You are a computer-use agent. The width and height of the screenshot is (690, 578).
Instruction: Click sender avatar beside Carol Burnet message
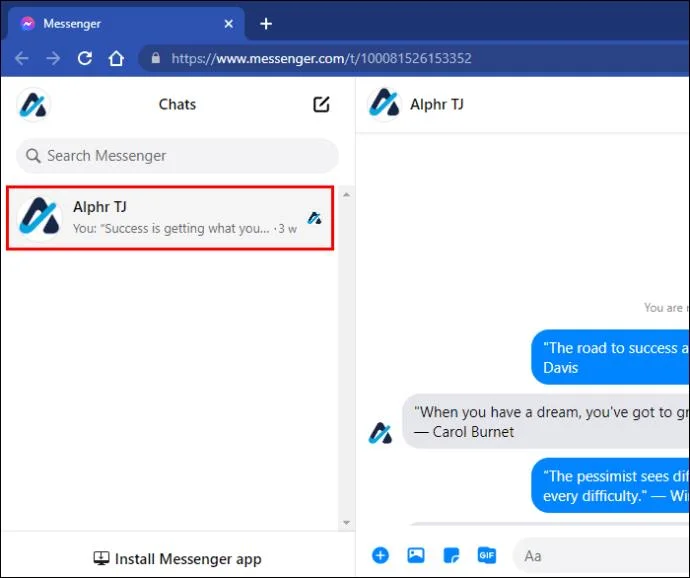click(380, 433)
